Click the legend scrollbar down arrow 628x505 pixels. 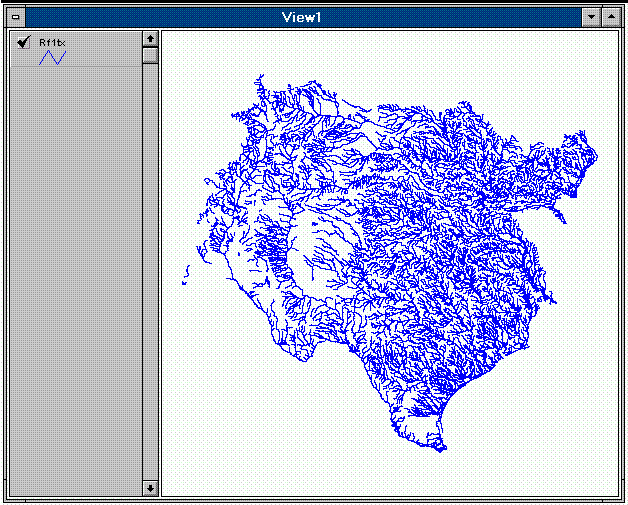pos(150,488)
